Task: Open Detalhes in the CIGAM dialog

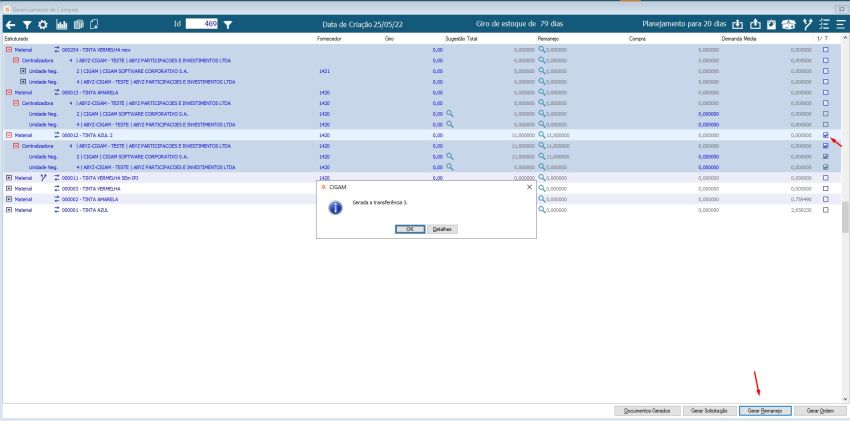Action: pyautogui.click(x=442, y=229)
